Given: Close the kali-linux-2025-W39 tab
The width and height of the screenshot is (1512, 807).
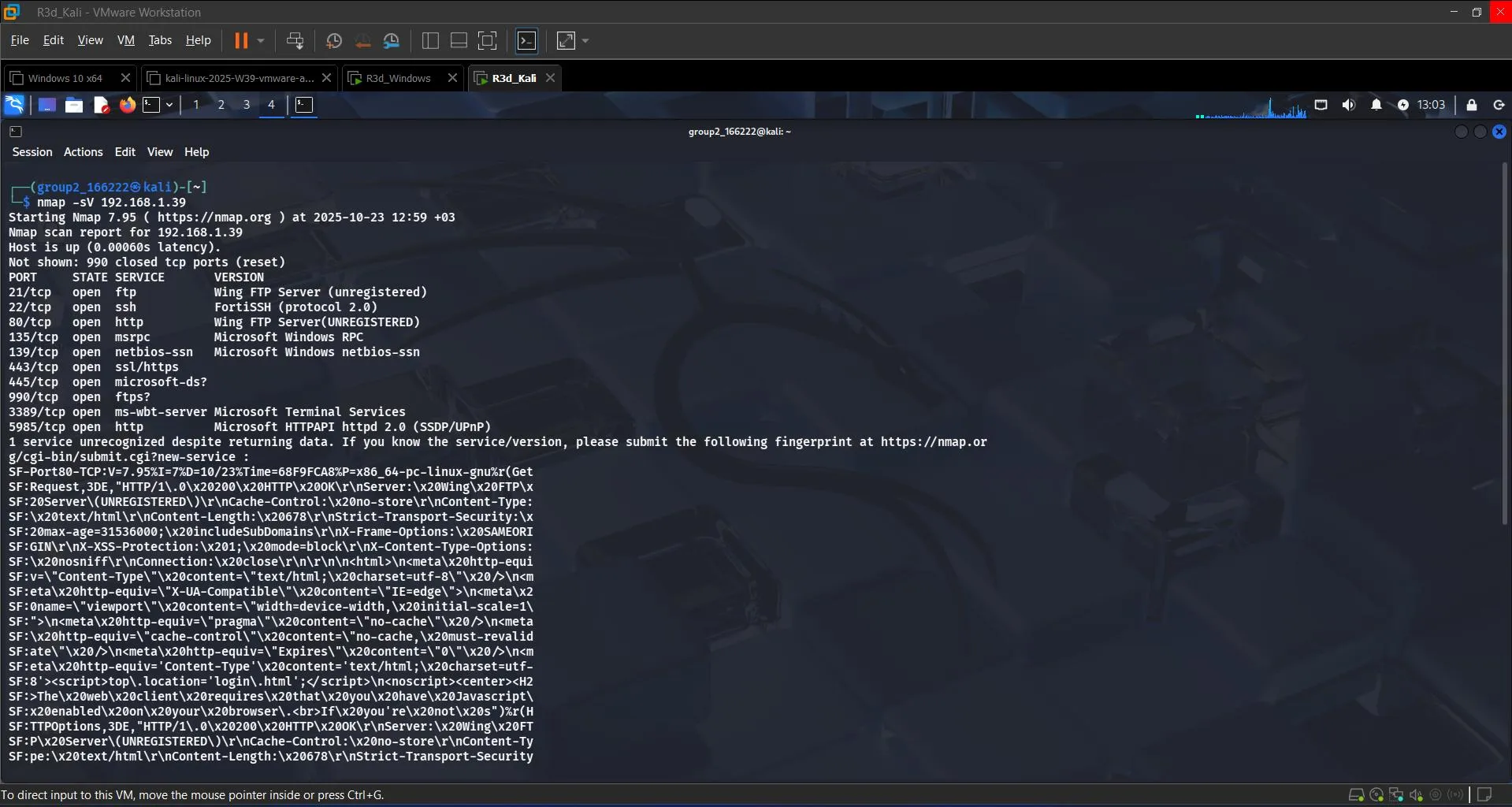Looking at the screenshot, I should 327,78.
